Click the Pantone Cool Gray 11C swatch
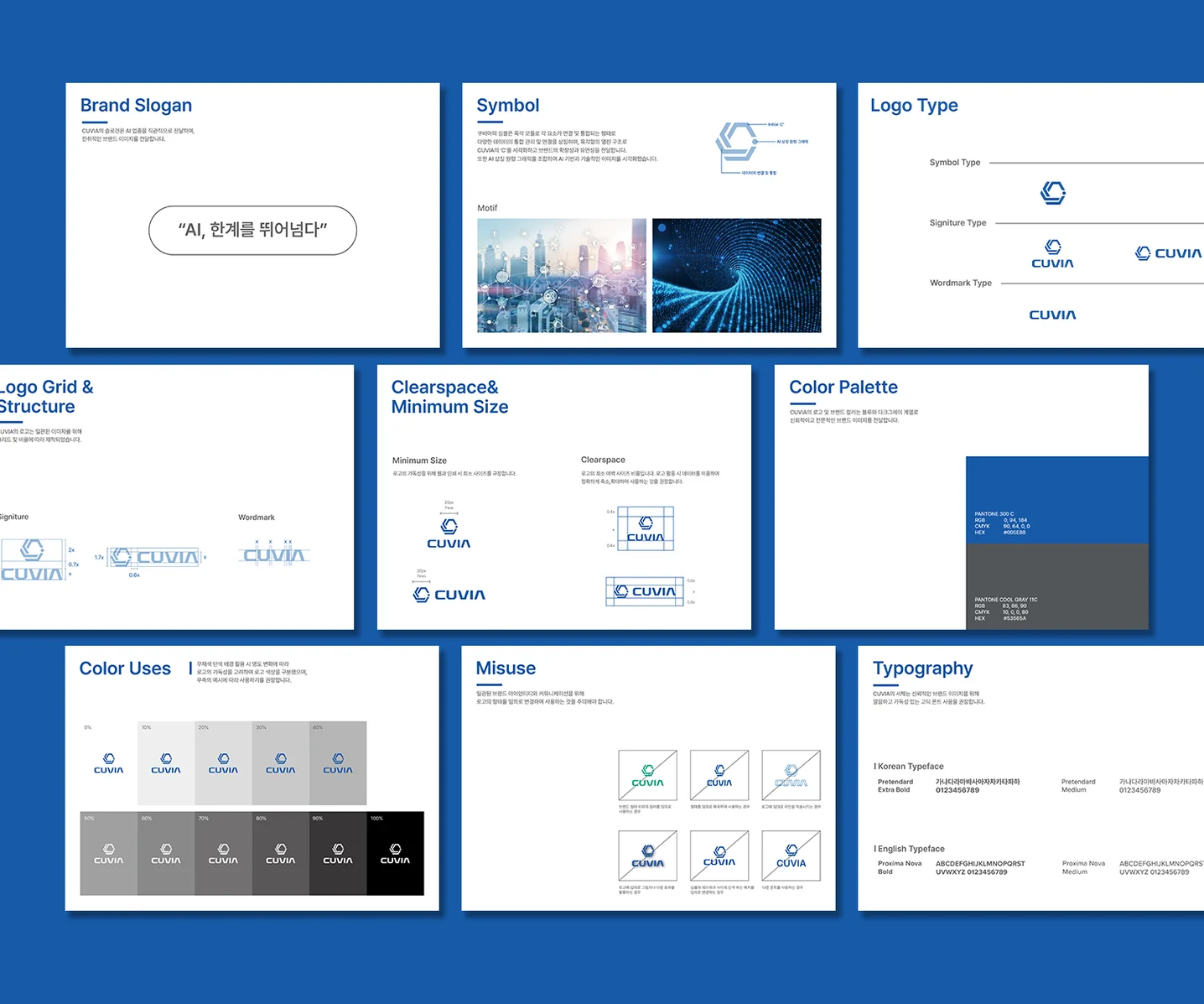This screenshot has width=1204, height=1004. [1056, 586]
